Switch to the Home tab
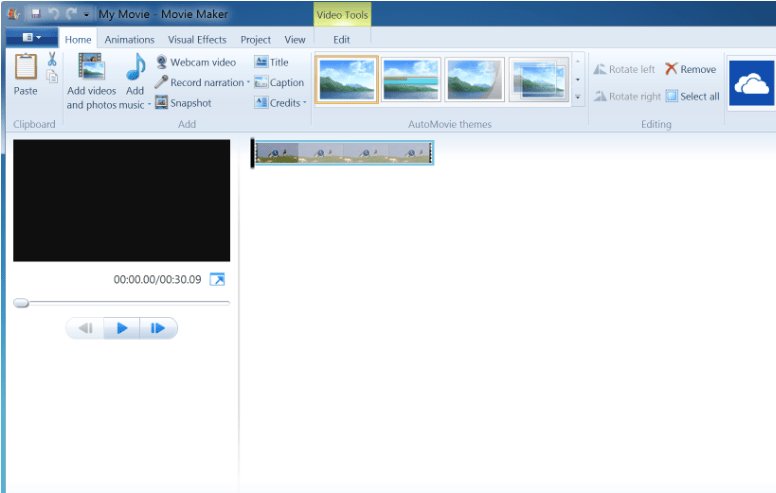The image size is (776, 493). [x=78, y=40]
